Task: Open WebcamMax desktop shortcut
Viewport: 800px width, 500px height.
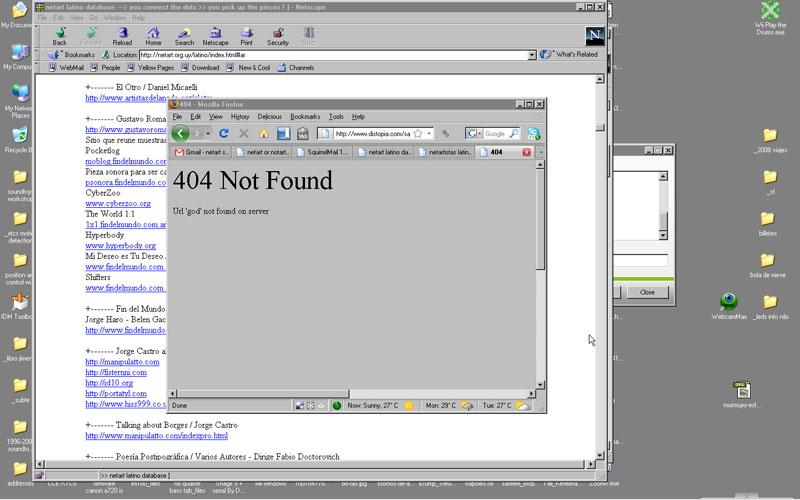Action: (x=729, y=305)
